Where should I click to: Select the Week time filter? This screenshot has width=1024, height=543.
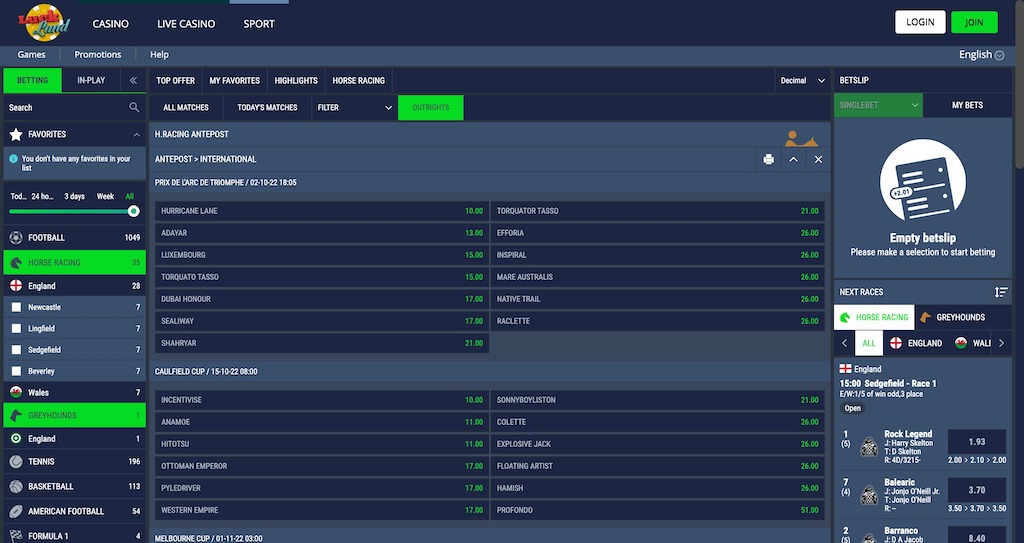[105, 196]
